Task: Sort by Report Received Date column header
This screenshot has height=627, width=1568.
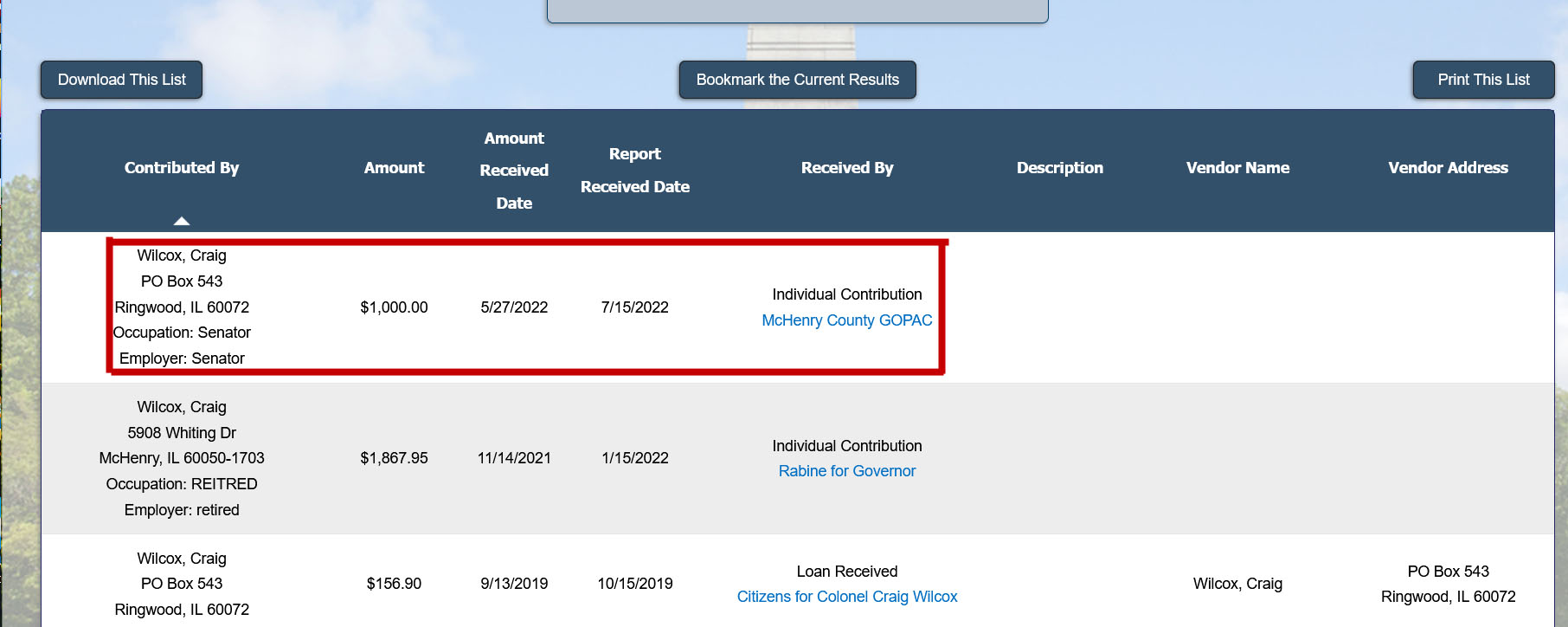Action: point(634,171)
